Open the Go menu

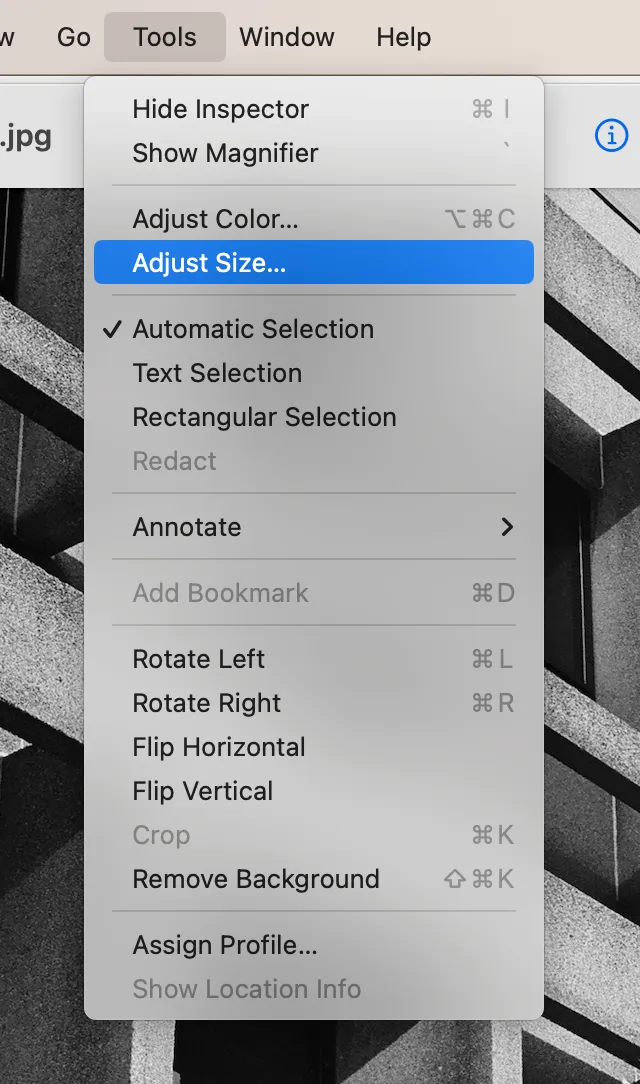[x=74, y=37]
